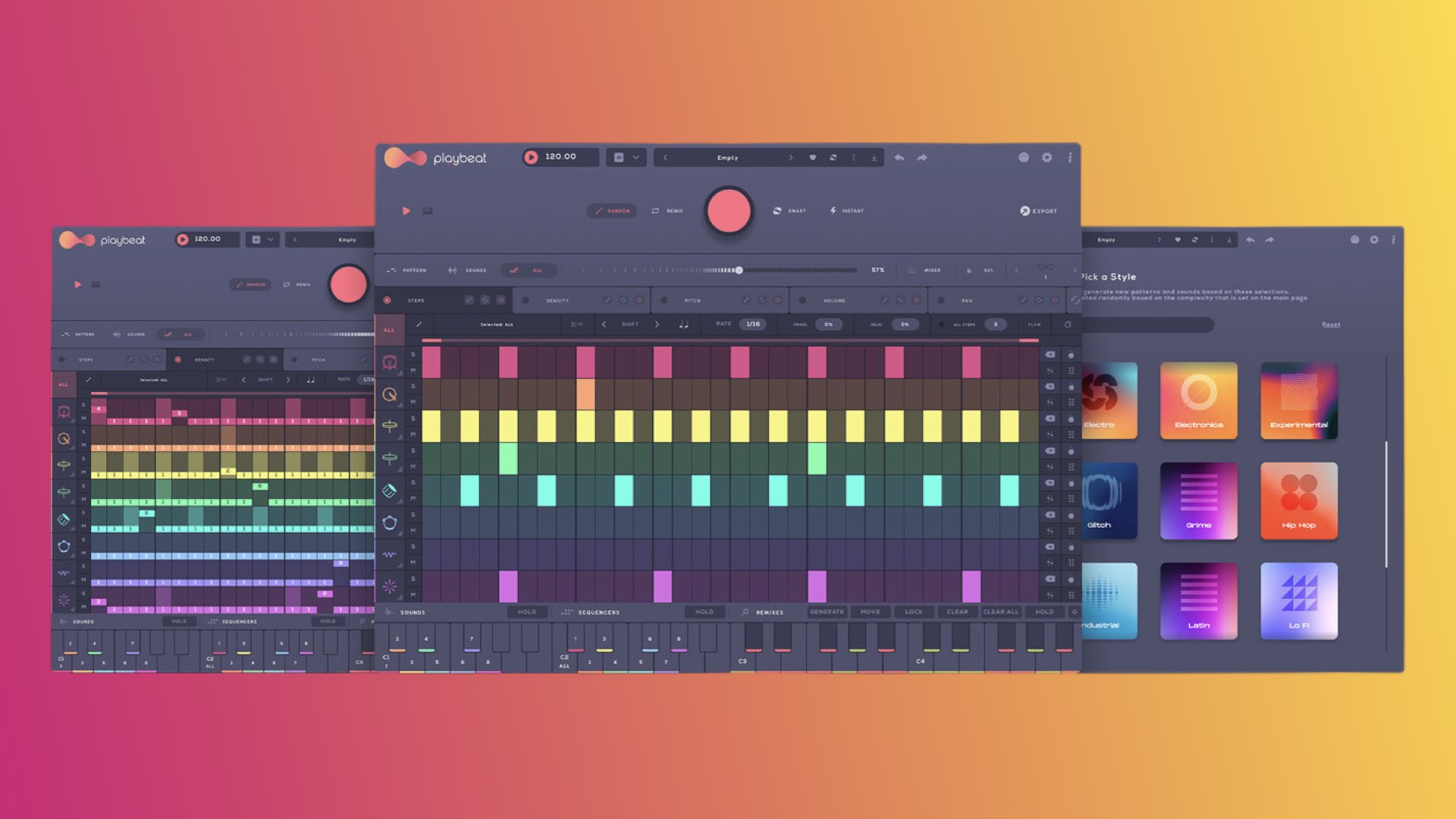
Task: Enable the RANDOM generation mode
Action: [x=613, y=210]
